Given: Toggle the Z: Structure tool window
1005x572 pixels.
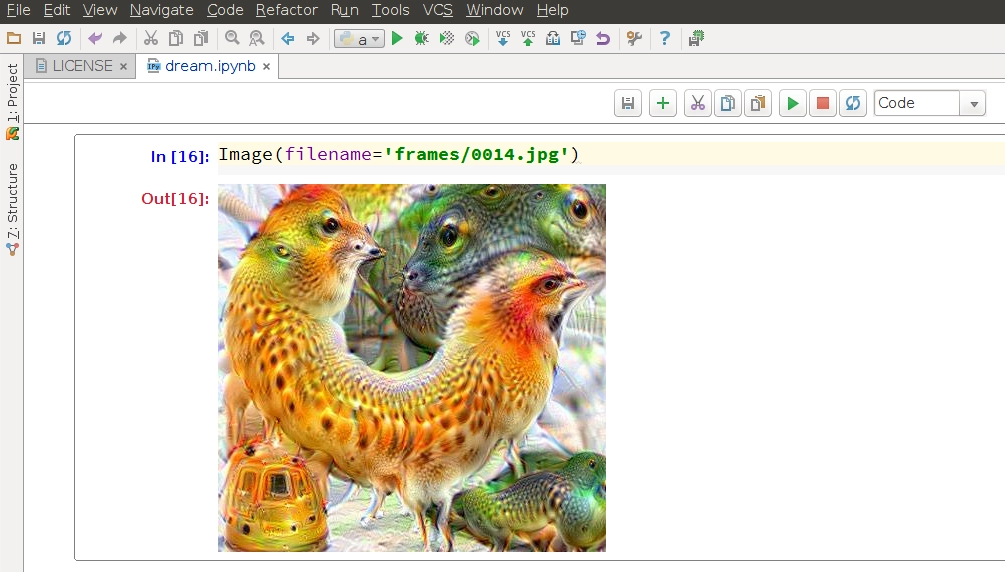Looking at the screenshot, I should (12, 210).
